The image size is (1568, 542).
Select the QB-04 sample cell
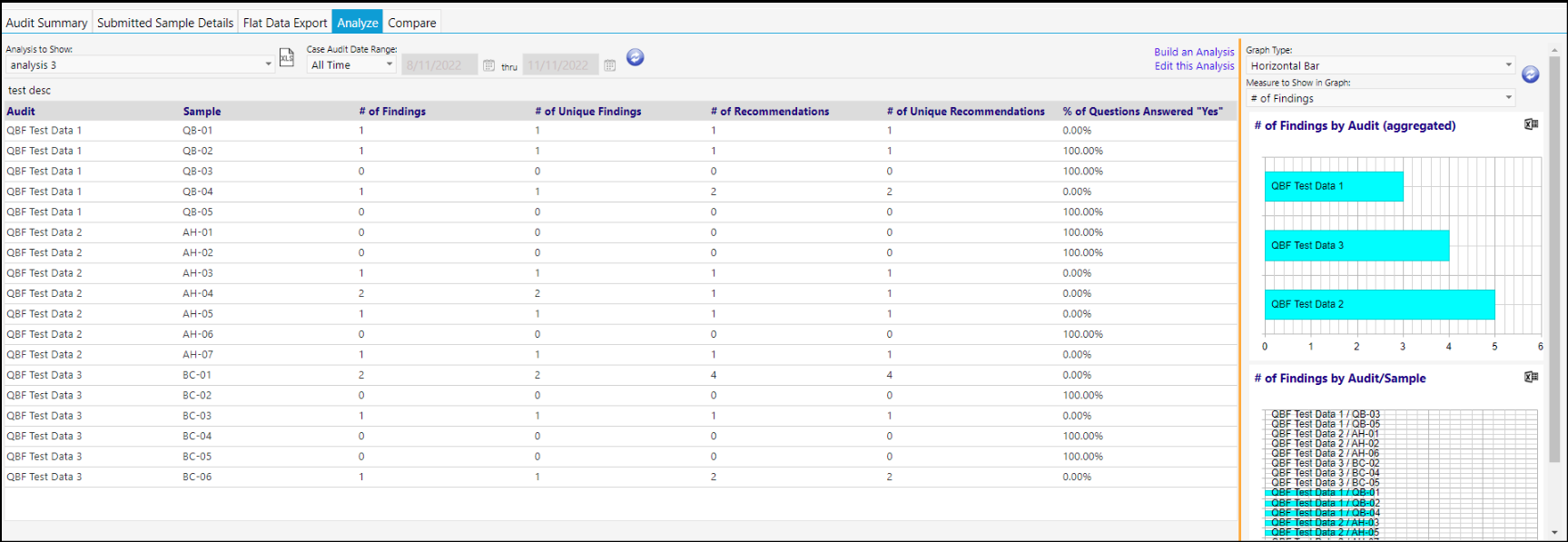(x=198, y=192)
